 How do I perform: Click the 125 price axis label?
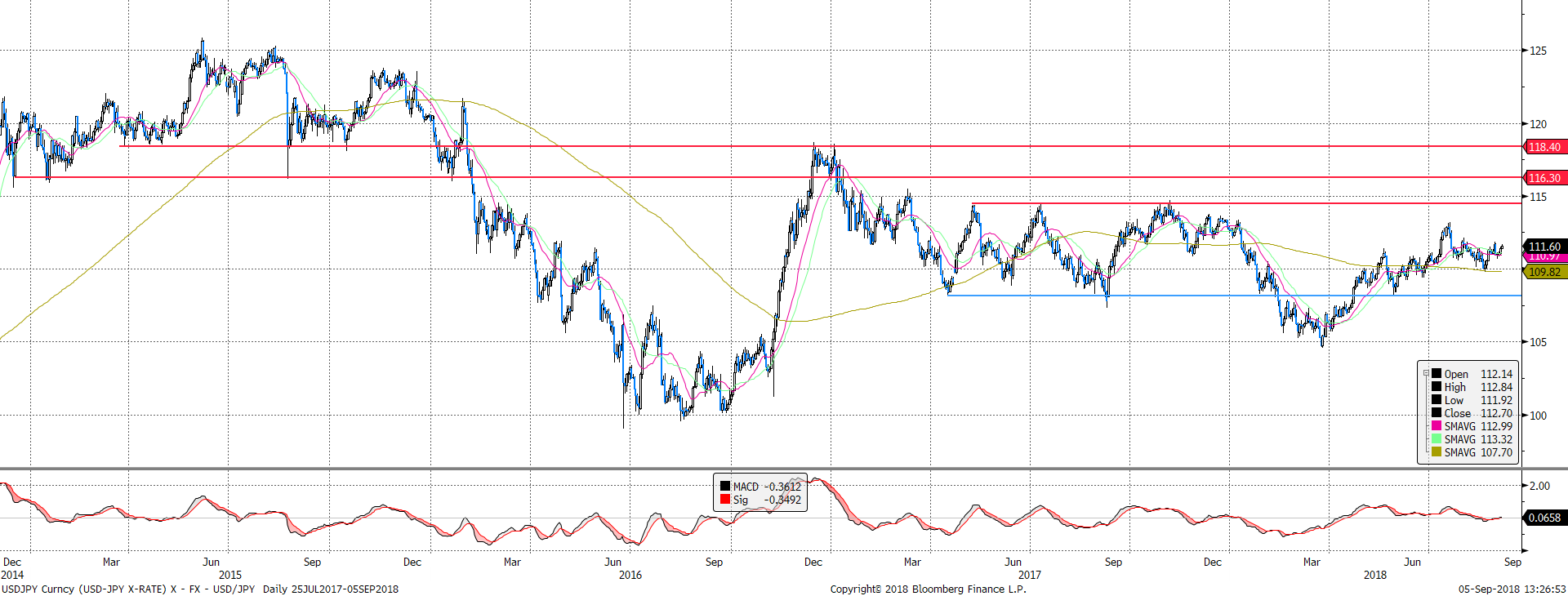pos(1538,51)
